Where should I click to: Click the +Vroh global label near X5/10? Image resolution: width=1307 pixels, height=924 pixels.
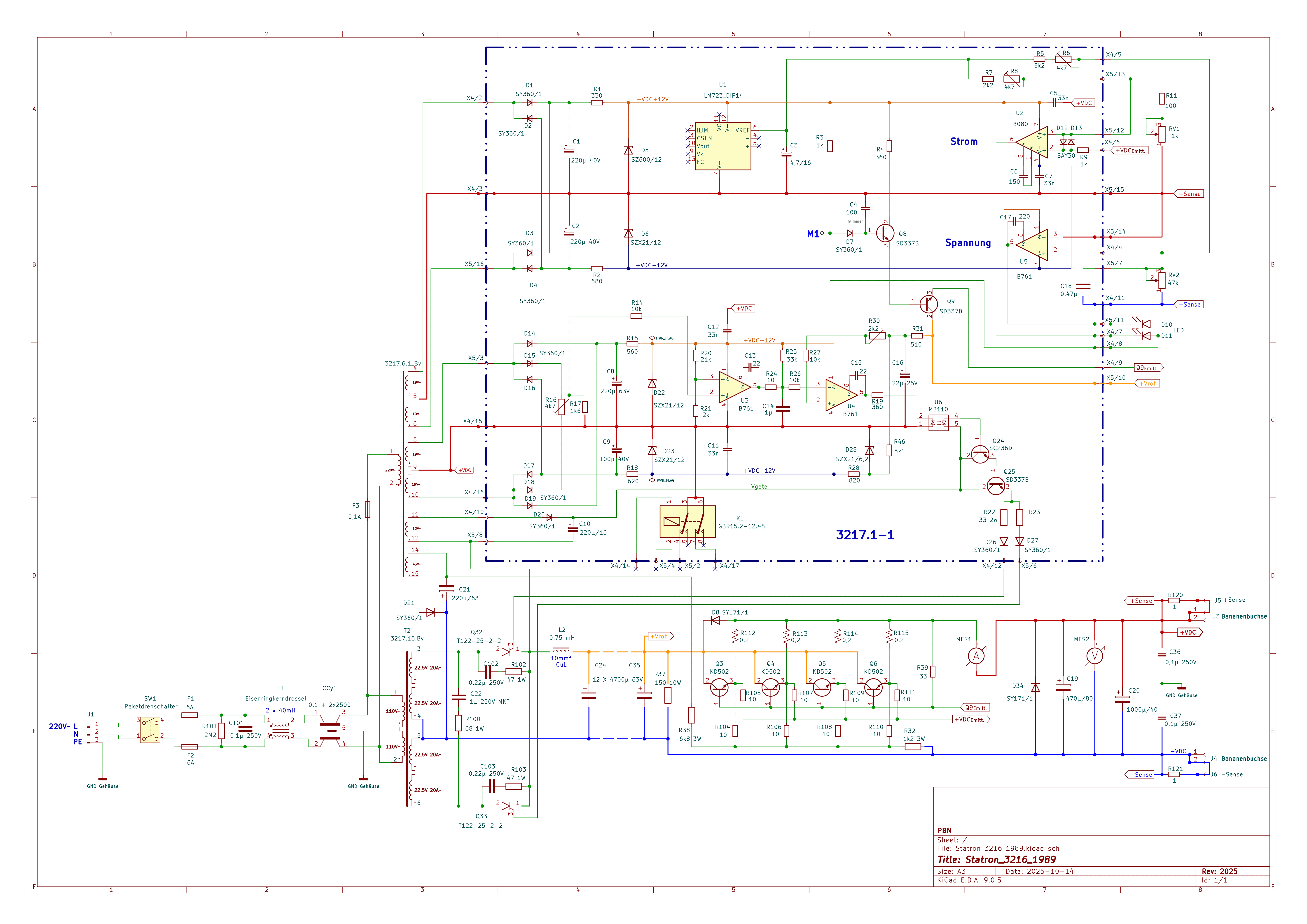1148,384
